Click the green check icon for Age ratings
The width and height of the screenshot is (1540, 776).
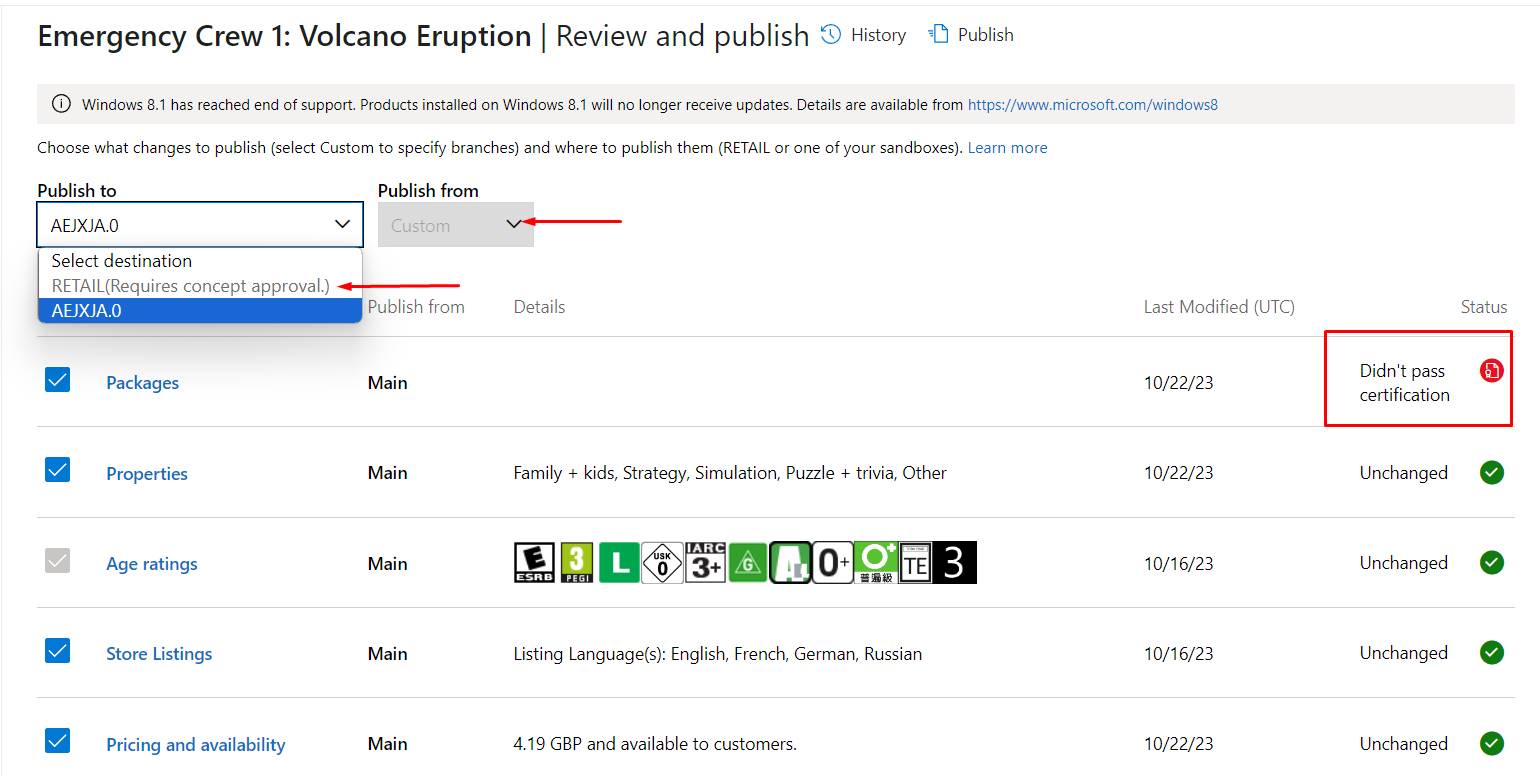click(x=1492, y=563)
